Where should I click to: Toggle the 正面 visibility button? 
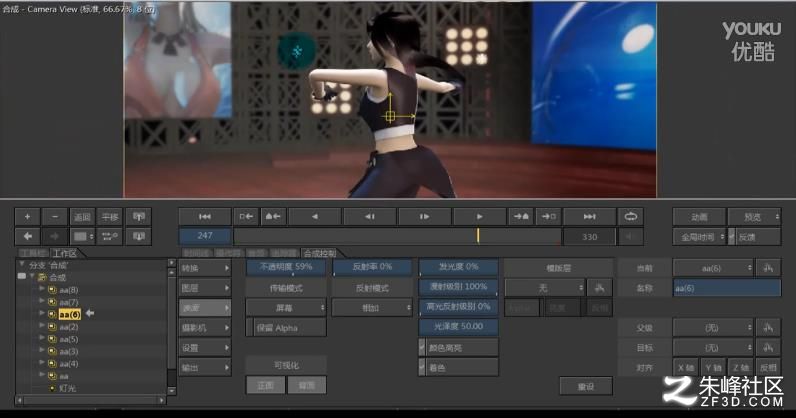(x=266, y=385)
